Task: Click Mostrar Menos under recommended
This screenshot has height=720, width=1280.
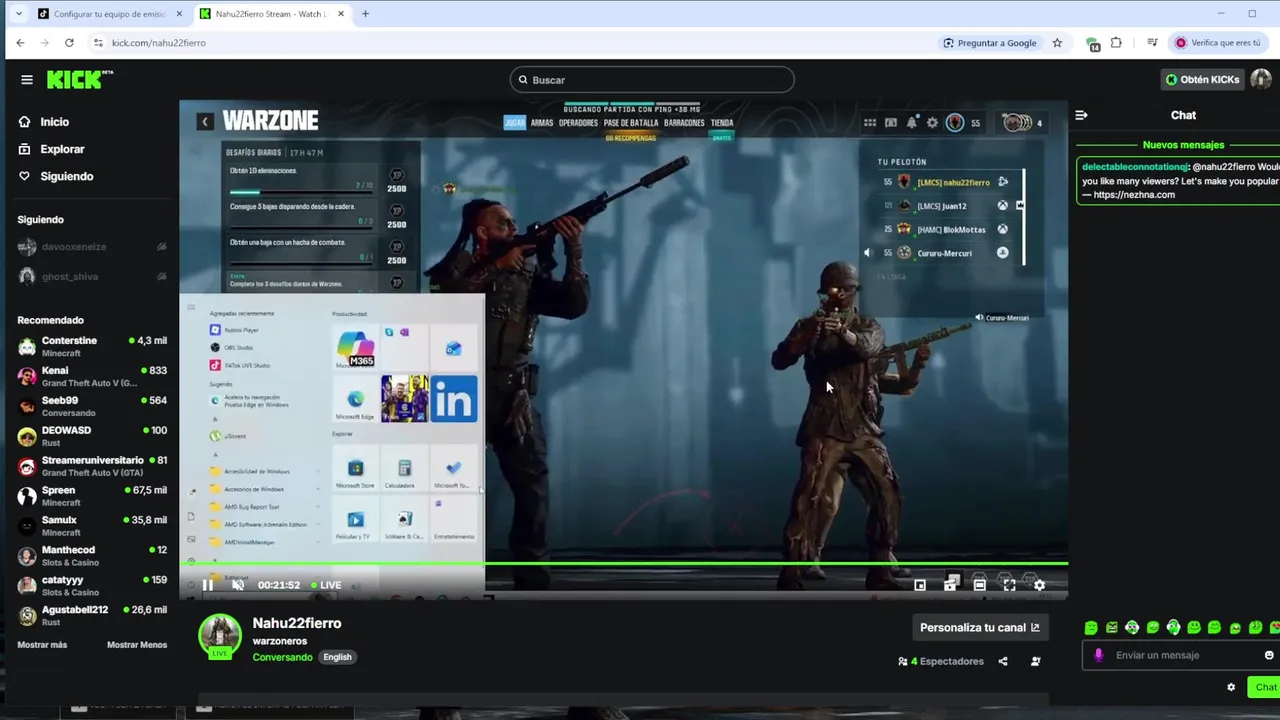Action: 137,645
